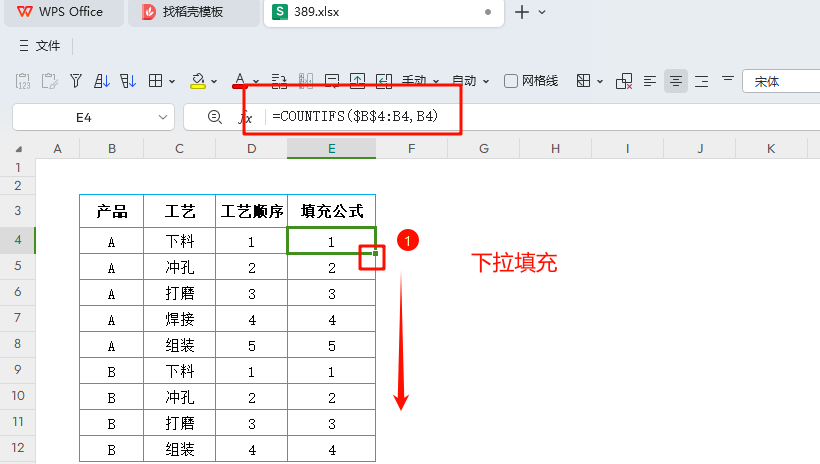Open the new-tab options chevron
The height and width of the screenshot is (464, 820).
click(542, 12)
